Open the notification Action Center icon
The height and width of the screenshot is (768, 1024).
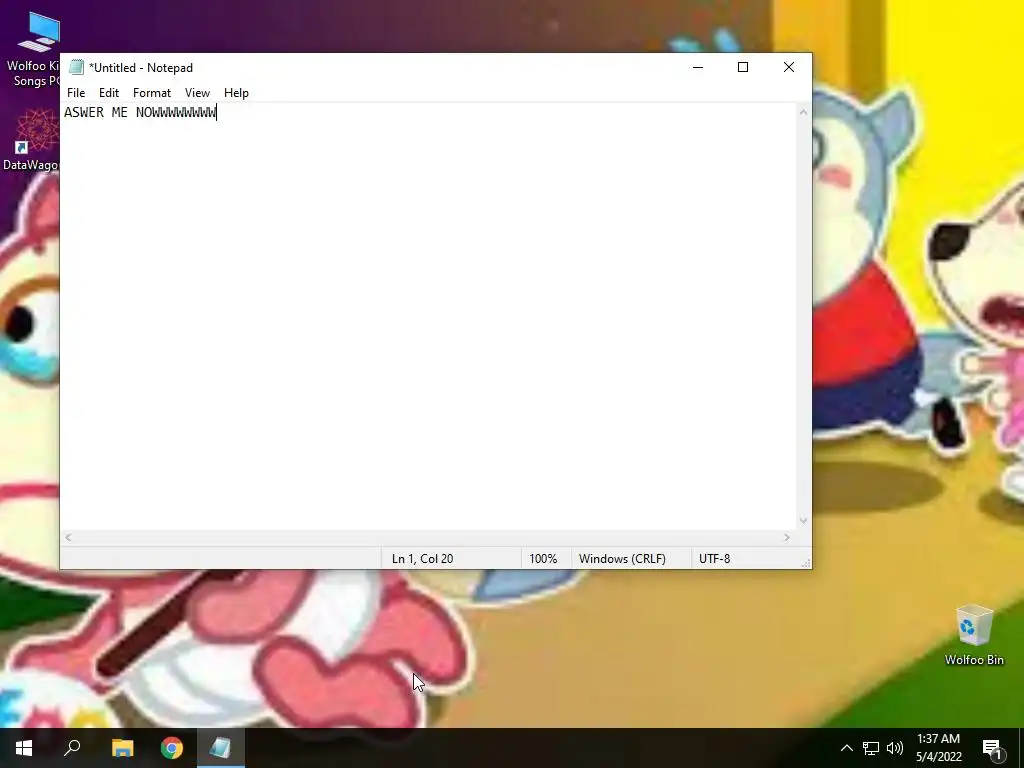click(x=992, y=748)
